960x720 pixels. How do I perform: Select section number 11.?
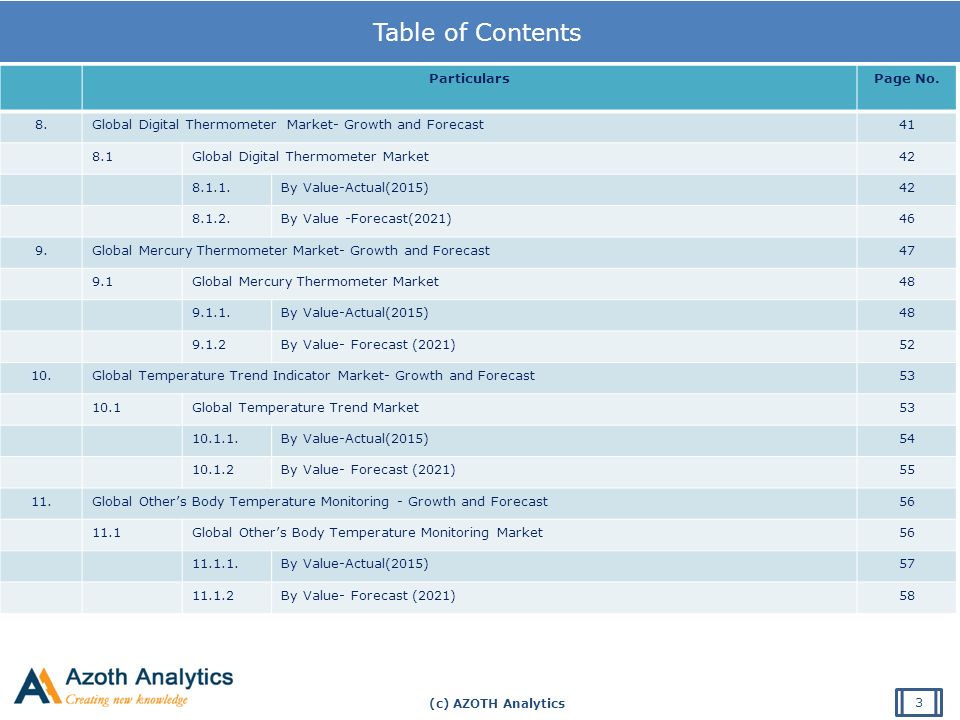tap(41, 502)
